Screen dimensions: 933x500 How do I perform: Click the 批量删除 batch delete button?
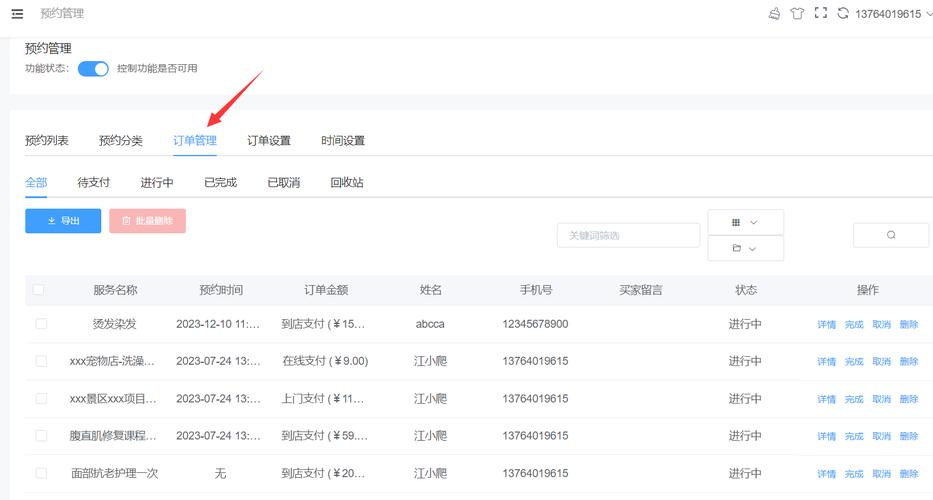click(147, 221)
